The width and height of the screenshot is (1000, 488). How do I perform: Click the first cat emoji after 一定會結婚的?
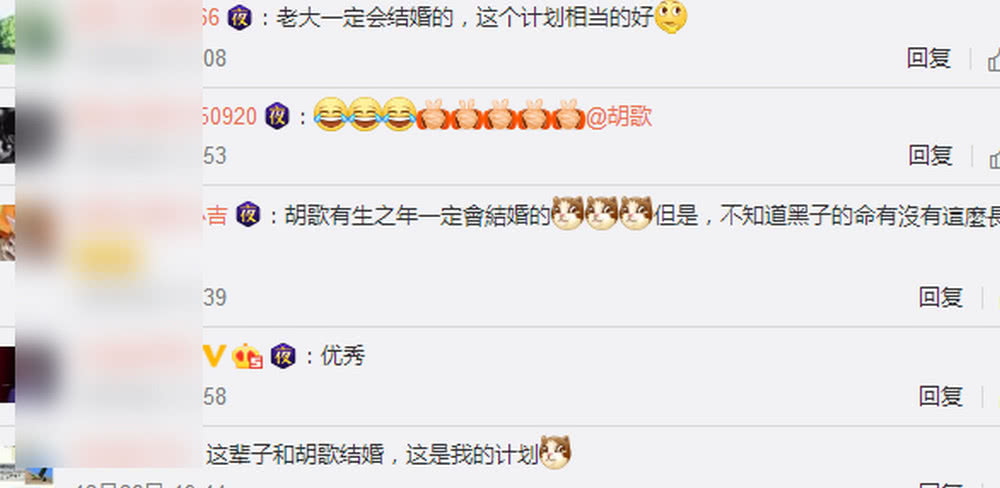point(567,214)
